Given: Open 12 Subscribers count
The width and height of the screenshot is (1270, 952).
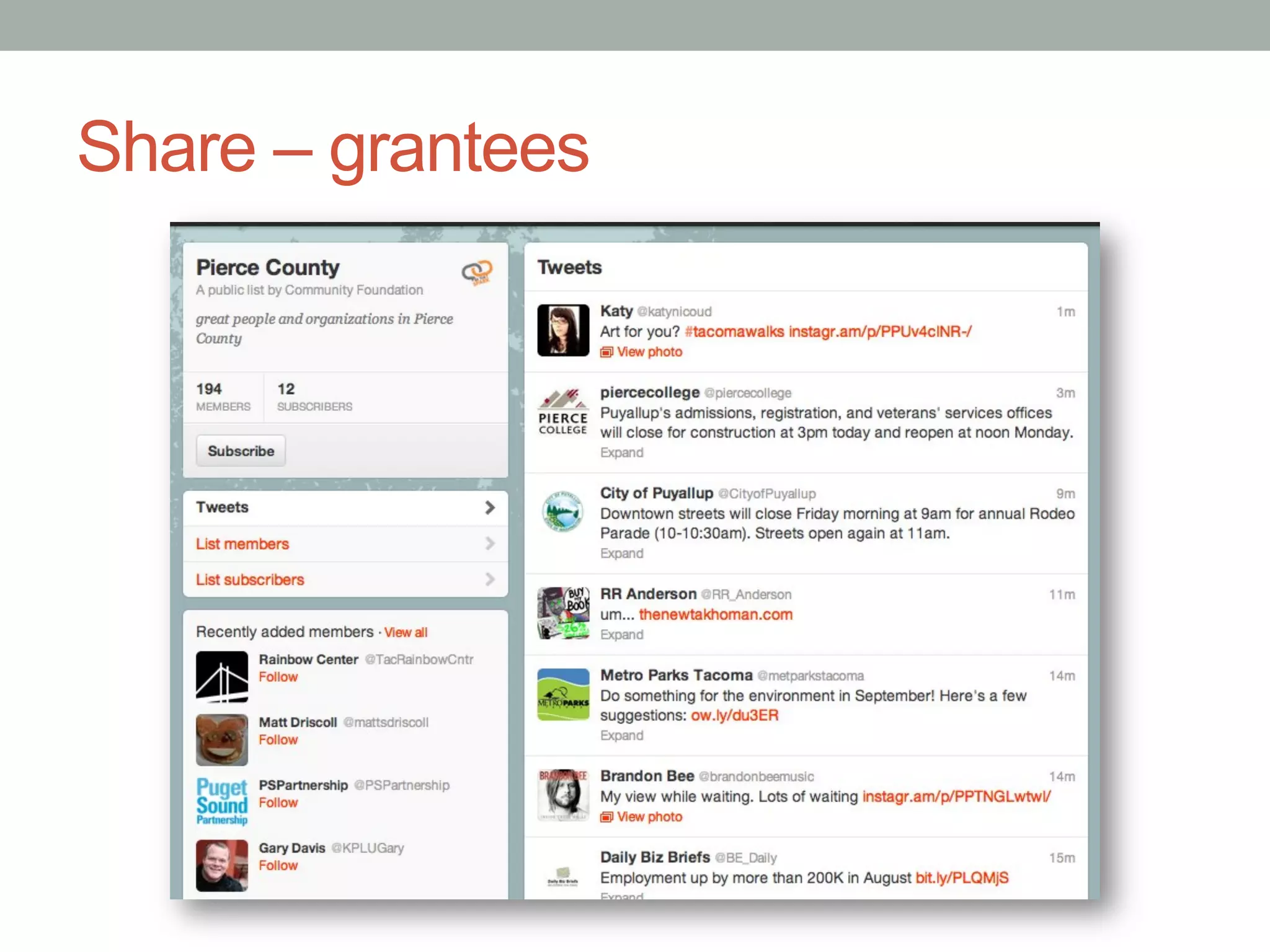Looking at the screenshot, I should click(314, 397).
